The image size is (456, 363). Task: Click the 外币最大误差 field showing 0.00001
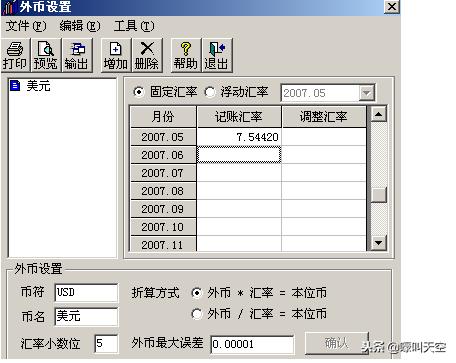[252, 344]
